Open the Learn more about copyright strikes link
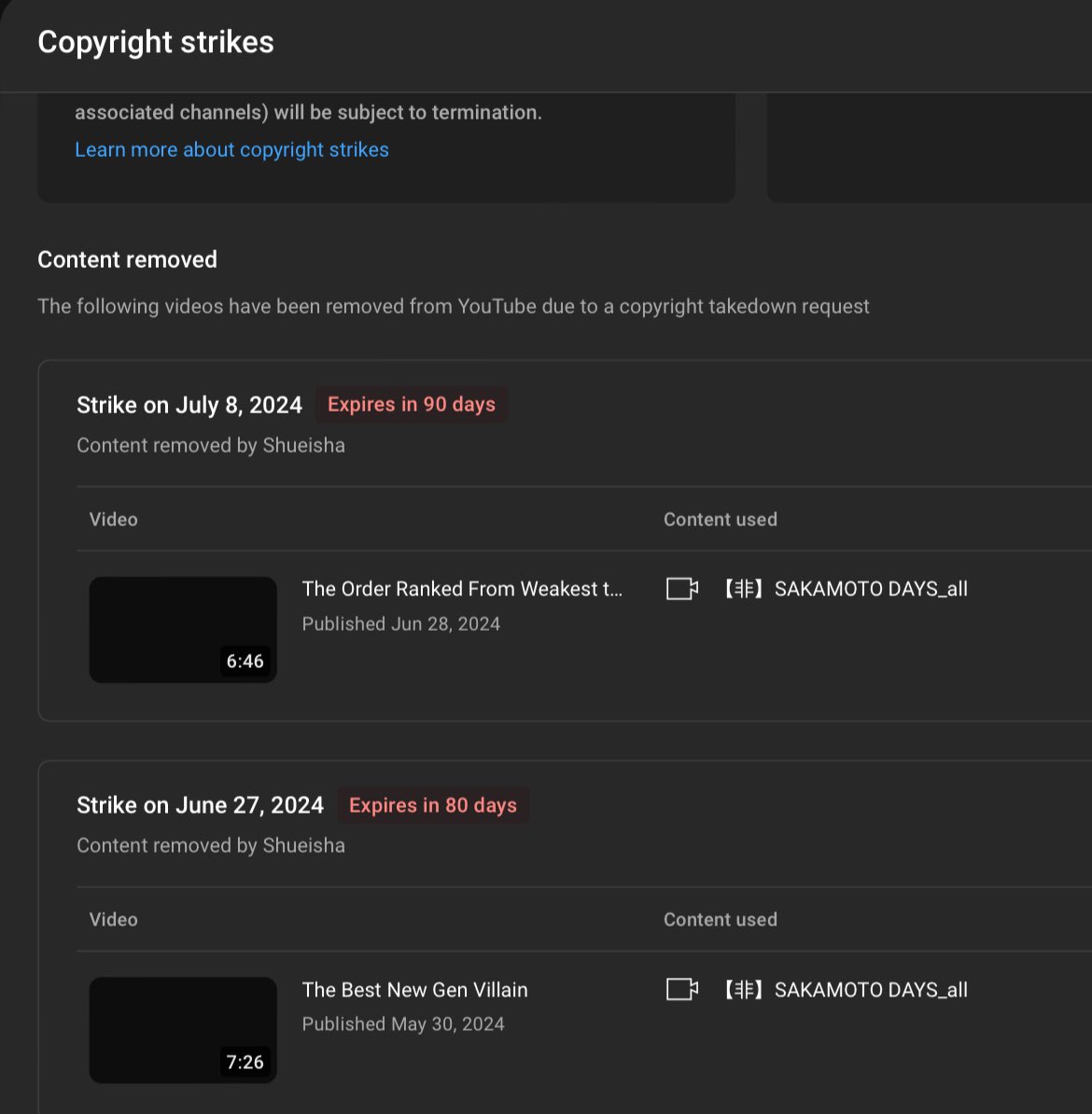 coord(231,149)
